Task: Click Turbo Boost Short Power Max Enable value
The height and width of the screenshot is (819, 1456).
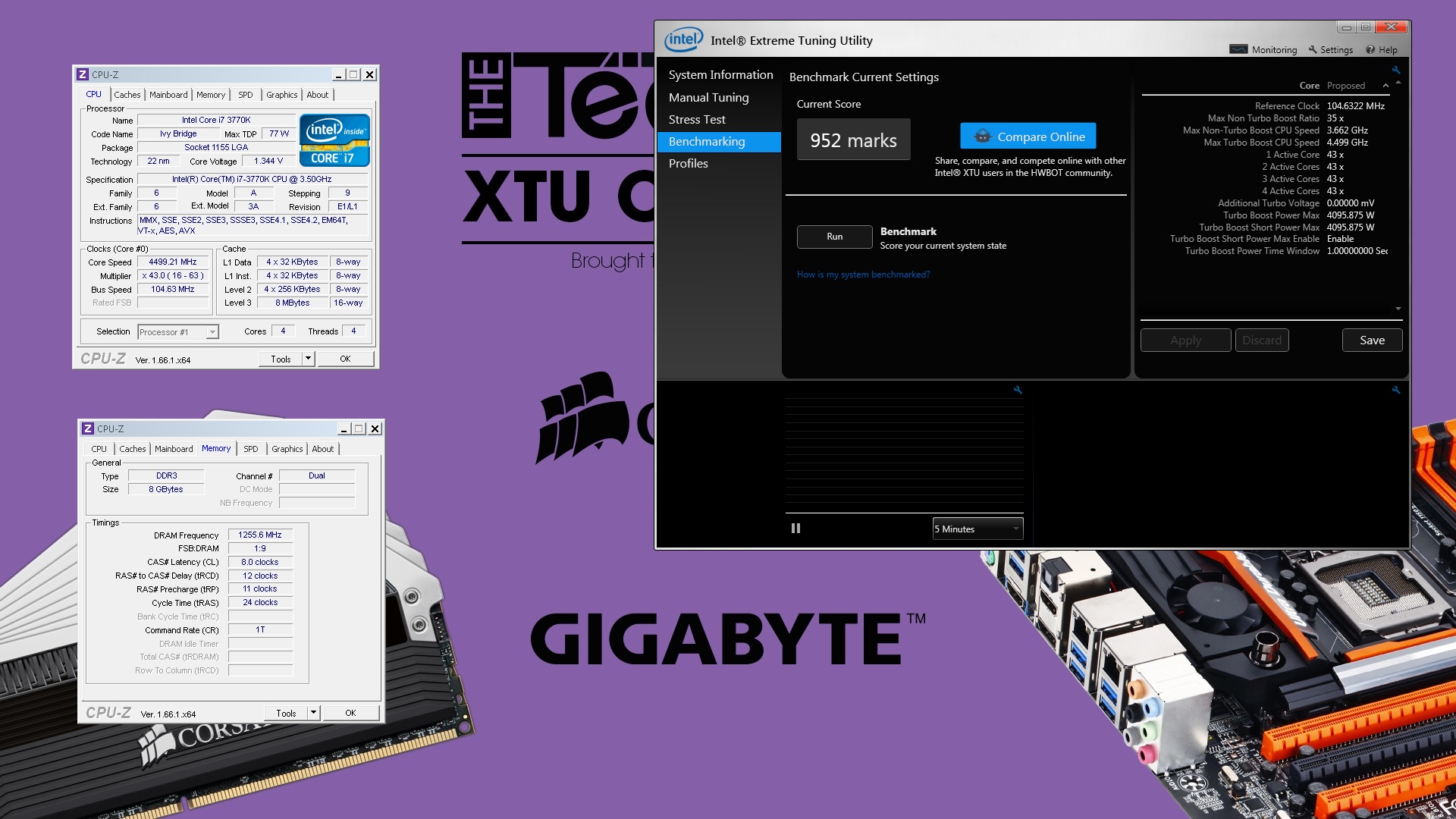Action: [x=1340, y=239]
